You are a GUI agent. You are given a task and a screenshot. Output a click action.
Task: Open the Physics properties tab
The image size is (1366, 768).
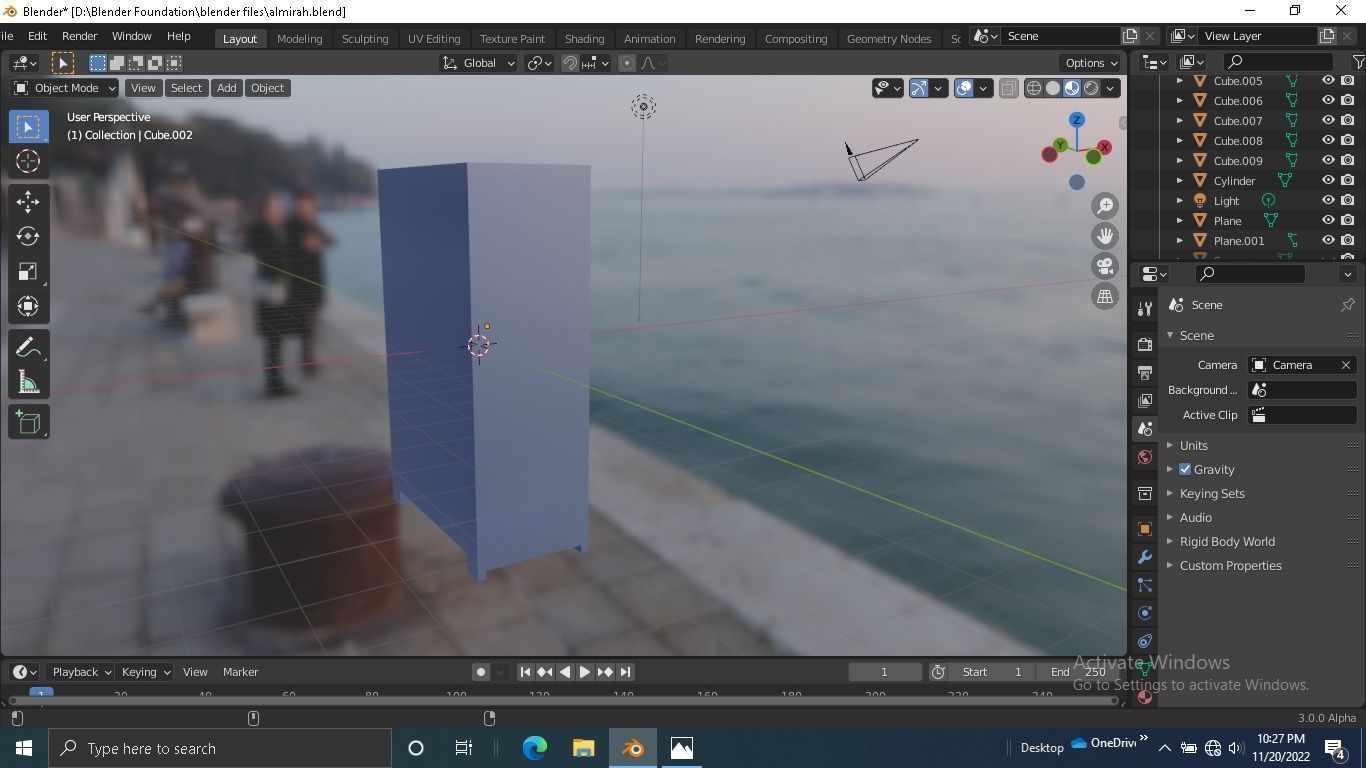click(1145, 613)
